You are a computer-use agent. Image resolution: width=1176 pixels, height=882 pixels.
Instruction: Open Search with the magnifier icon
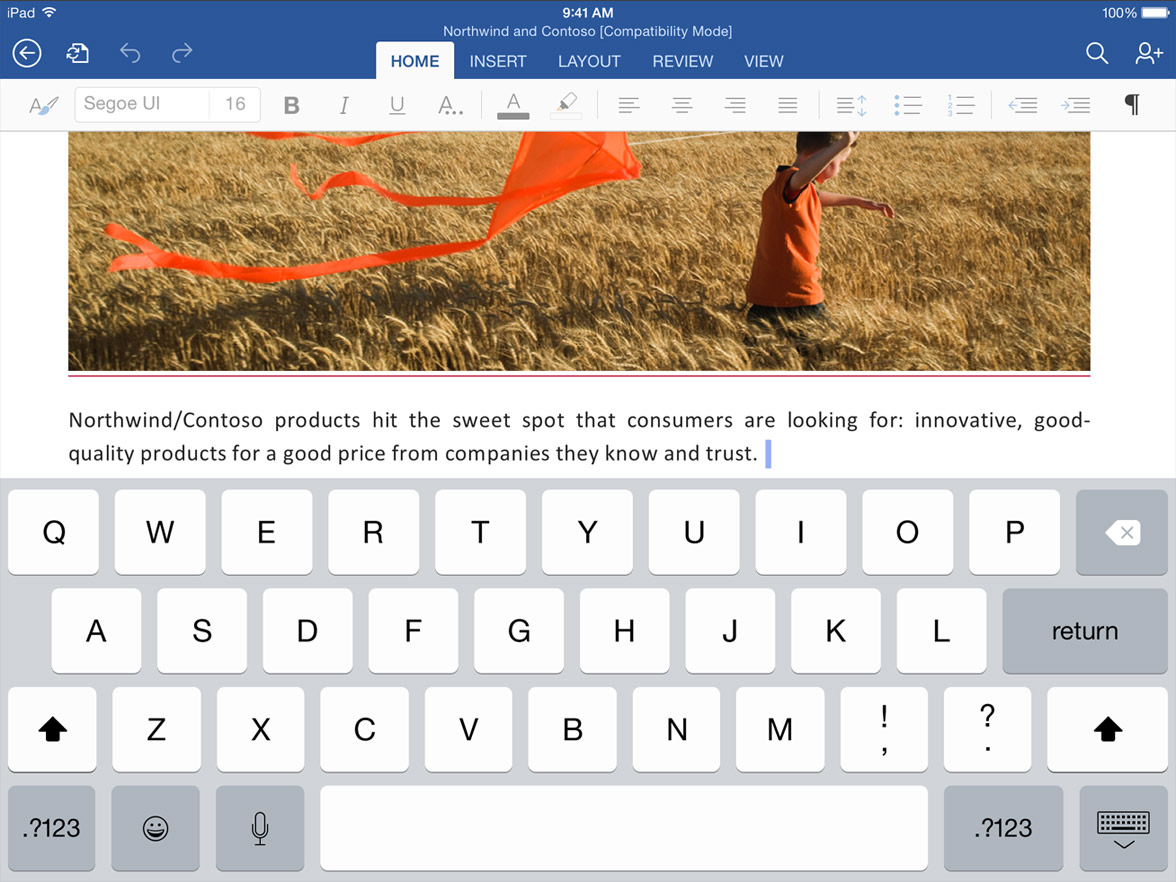1096,53
